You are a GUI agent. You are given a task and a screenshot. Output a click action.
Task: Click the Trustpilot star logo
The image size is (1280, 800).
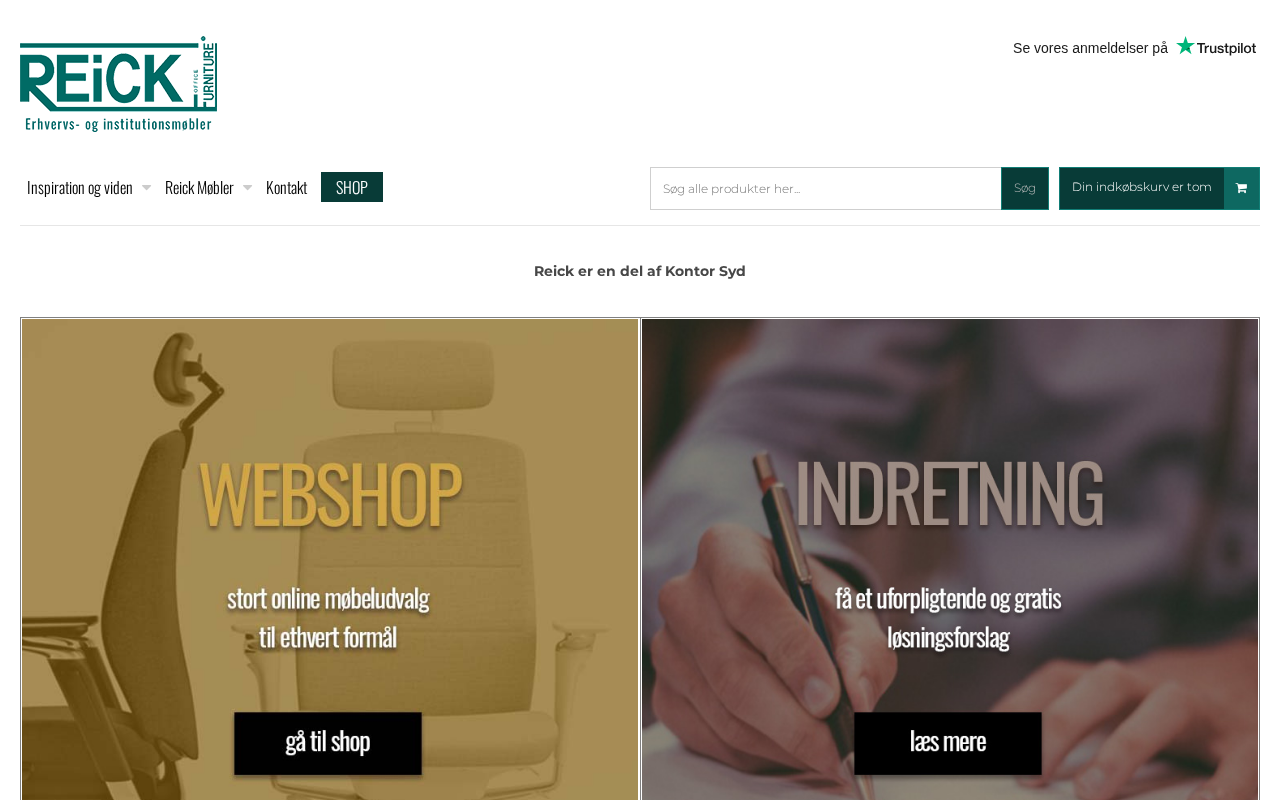click(1216, 47)
